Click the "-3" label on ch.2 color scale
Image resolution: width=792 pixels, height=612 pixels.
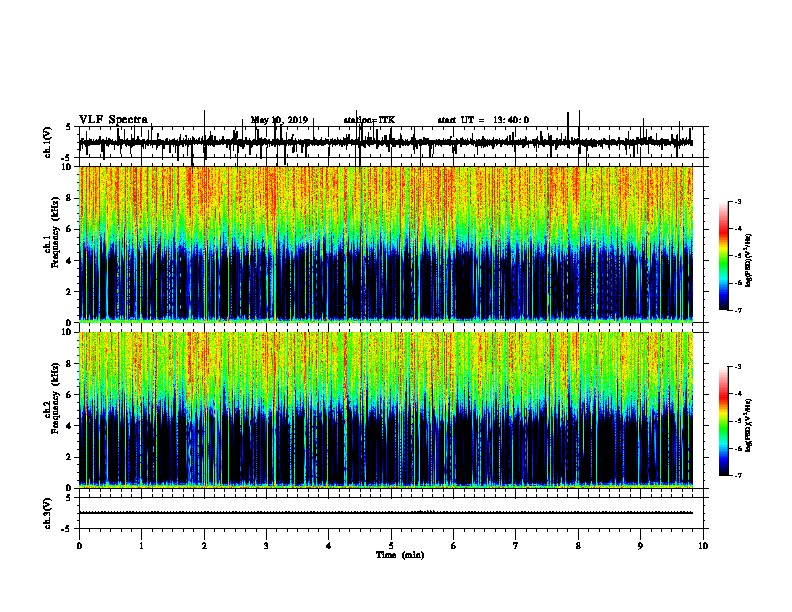738,367
